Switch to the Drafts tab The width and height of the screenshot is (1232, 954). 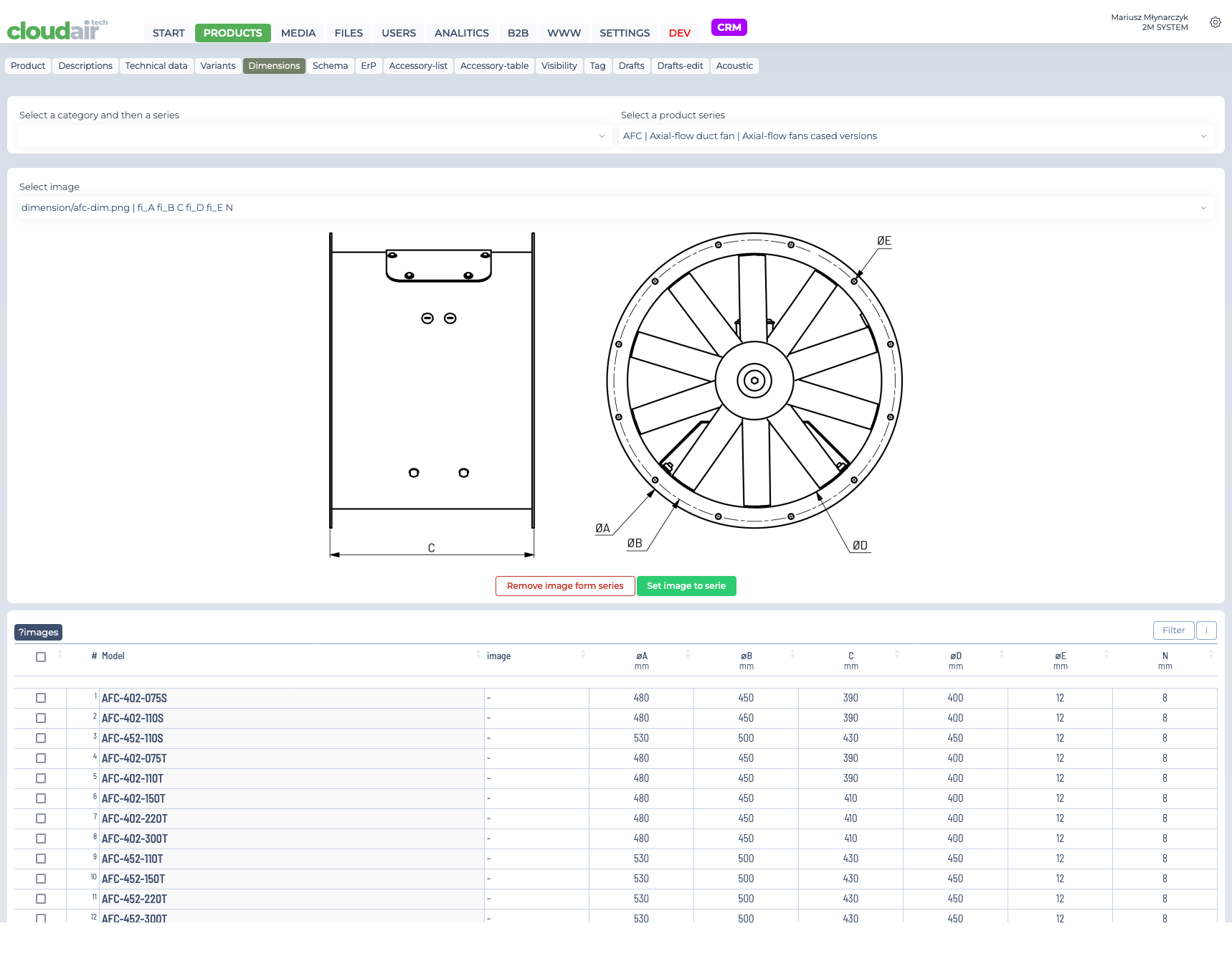pos(632,66)
